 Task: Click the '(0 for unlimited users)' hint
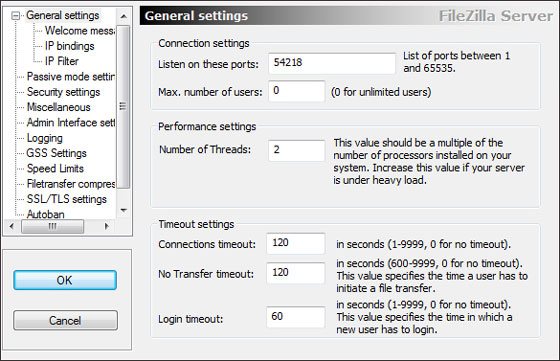coord(381,92)
